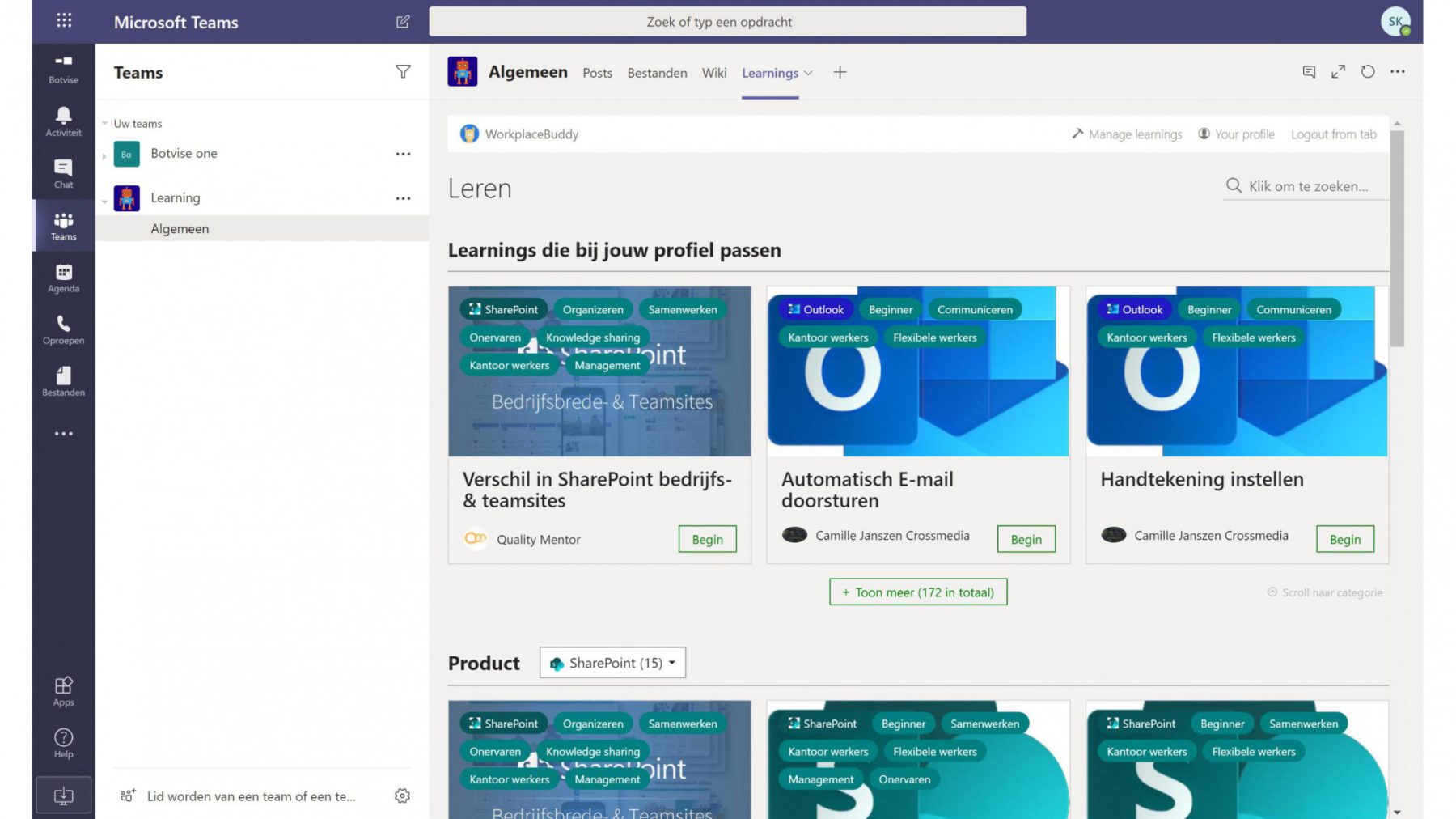Begin Handtekening instellen learning
The width and height of the screenshot is (1456, 819).
[x=1344, y=540]
